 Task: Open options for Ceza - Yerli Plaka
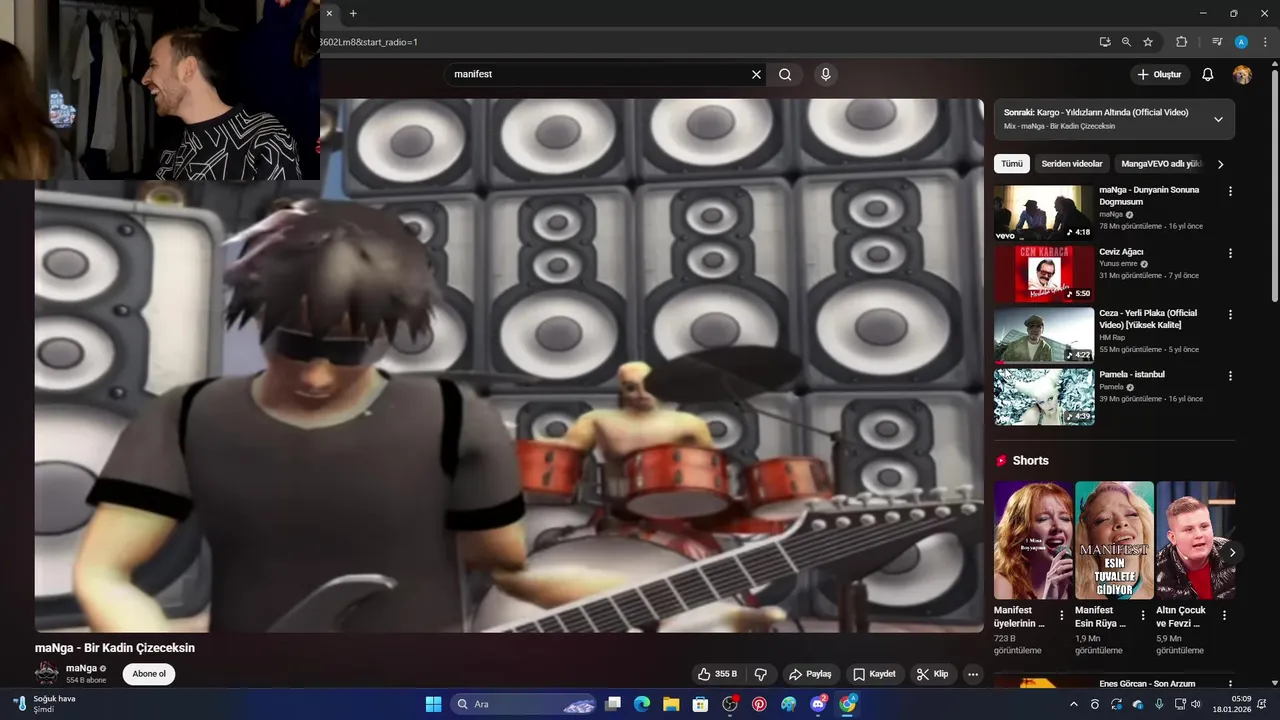pyautogui.click(x=1230, y=314)
